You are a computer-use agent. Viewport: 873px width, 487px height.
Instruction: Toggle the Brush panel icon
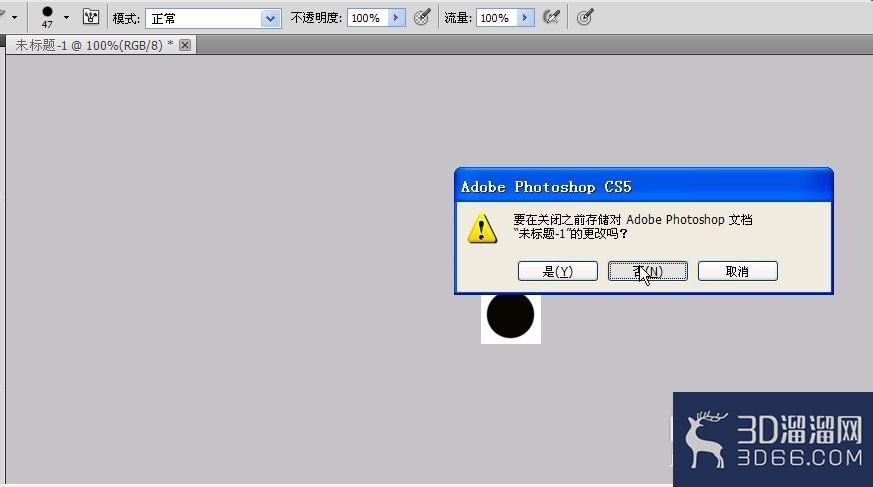[x=91, y=17]
